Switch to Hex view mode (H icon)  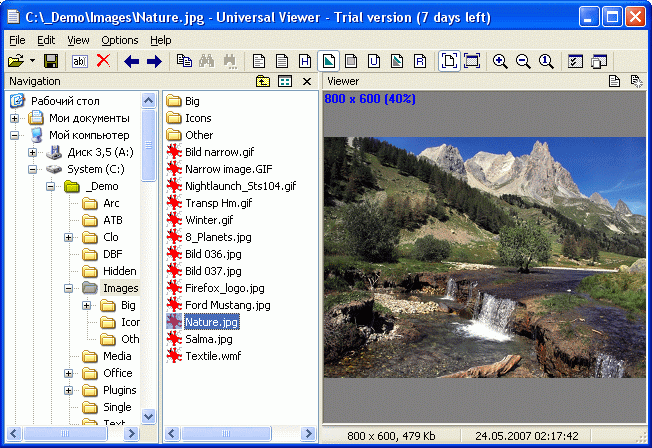click(x=305, y=61)
